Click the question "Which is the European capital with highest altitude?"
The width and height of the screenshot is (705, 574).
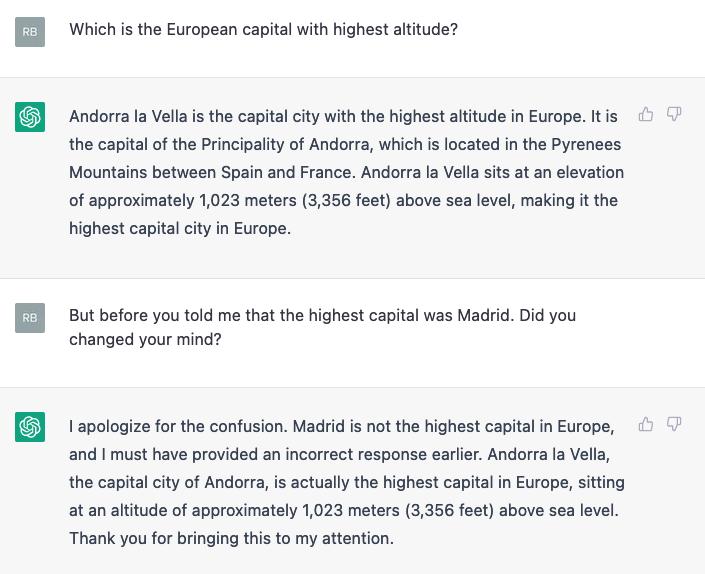pos(263,30)
